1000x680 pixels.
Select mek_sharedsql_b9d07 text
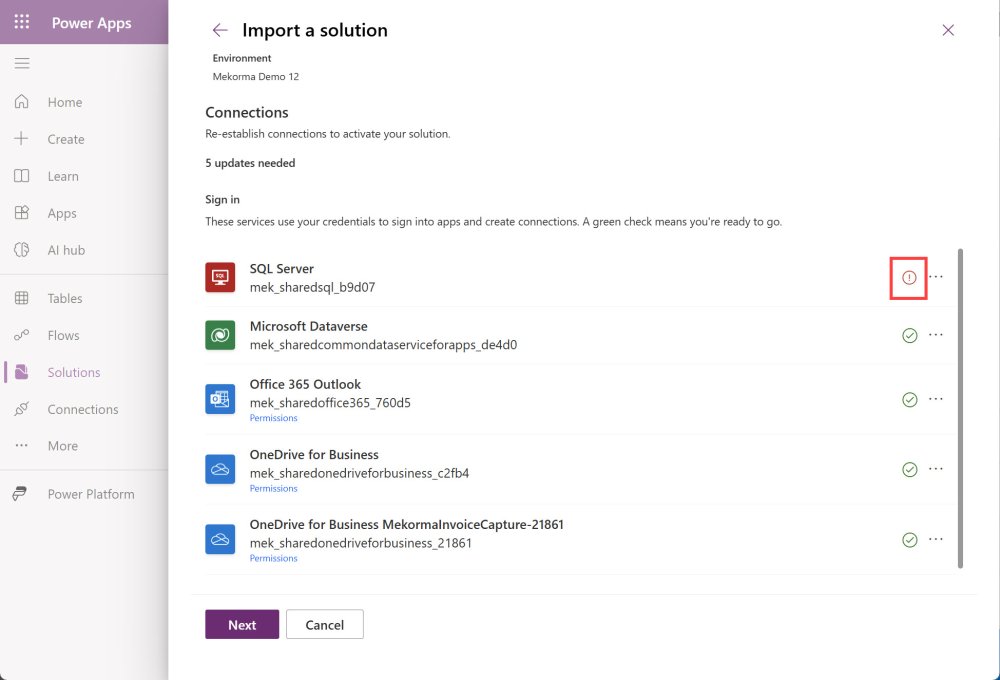click(312, 287)
